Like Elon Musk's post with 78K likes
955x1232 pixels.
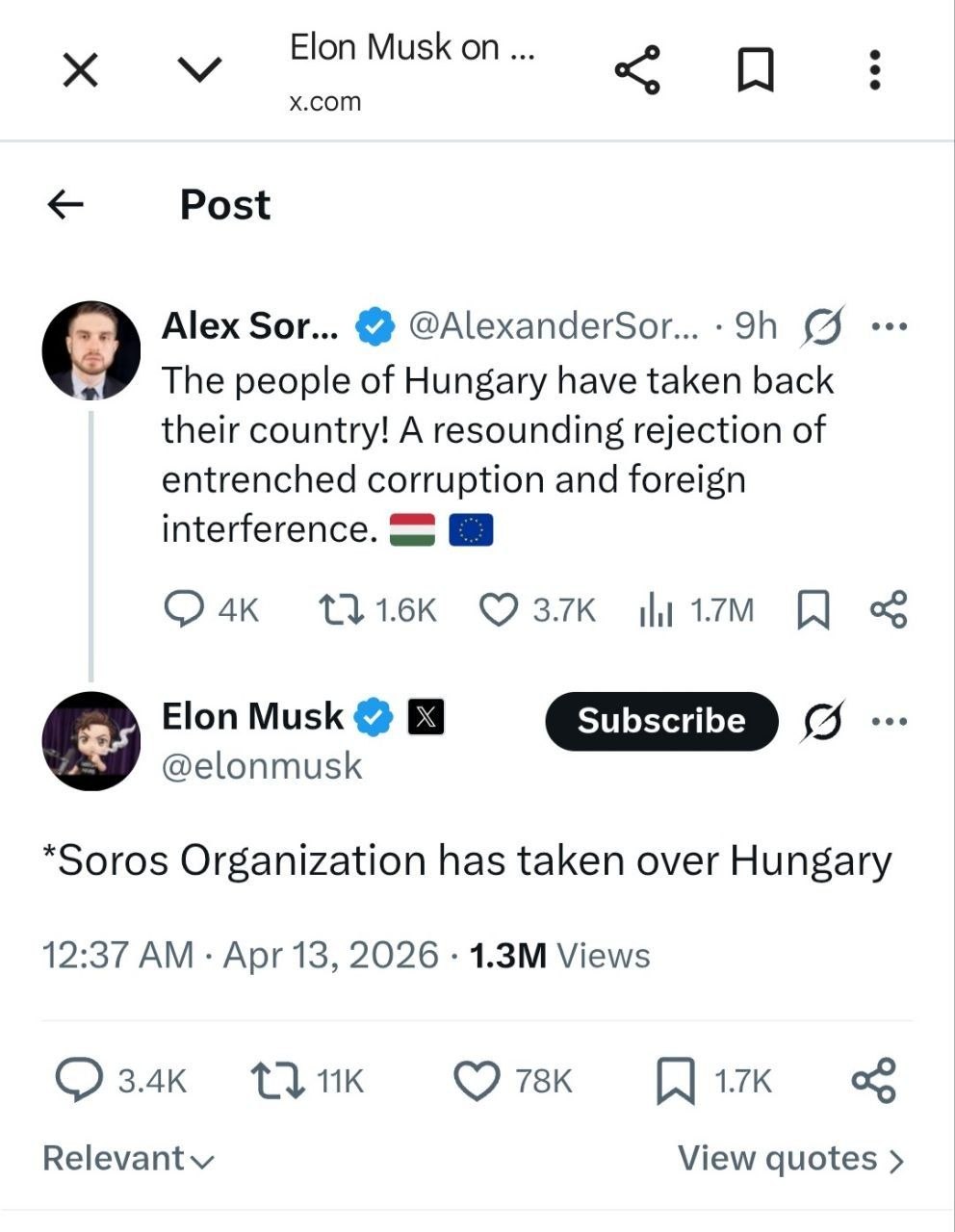[477, 1081]
